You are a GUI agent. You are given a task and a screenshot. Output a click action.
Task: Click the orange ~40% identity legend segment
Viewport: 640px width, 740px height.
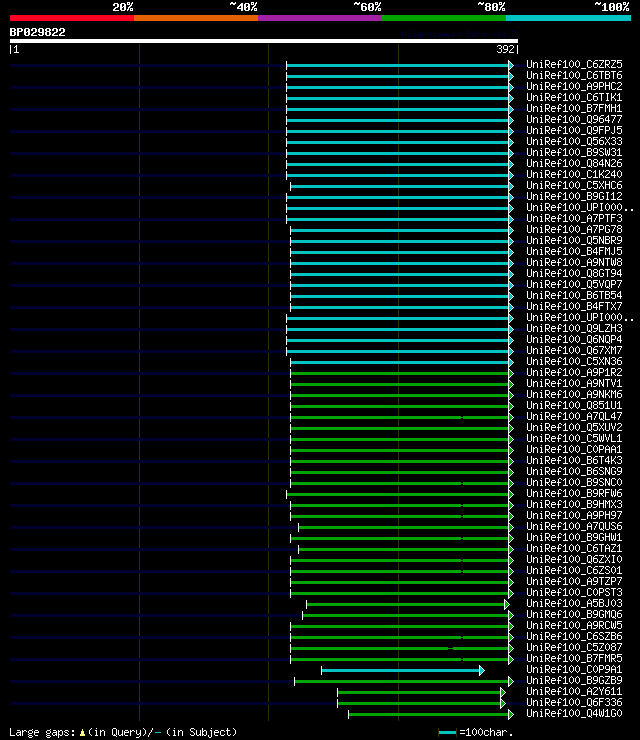coord(196,18)
